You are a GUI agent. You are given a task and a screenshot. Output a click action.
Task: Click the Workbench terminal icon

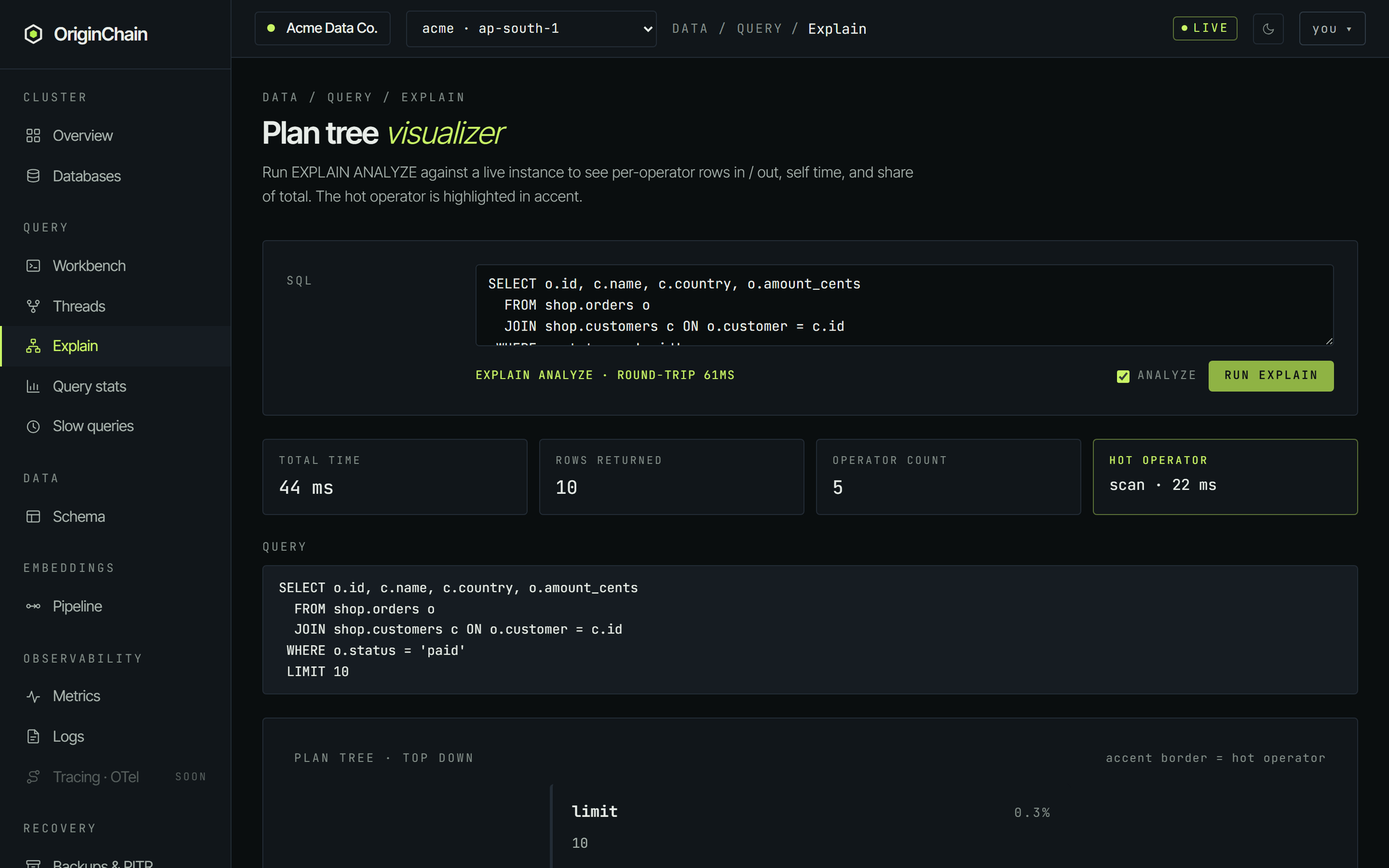coord(33,266)
